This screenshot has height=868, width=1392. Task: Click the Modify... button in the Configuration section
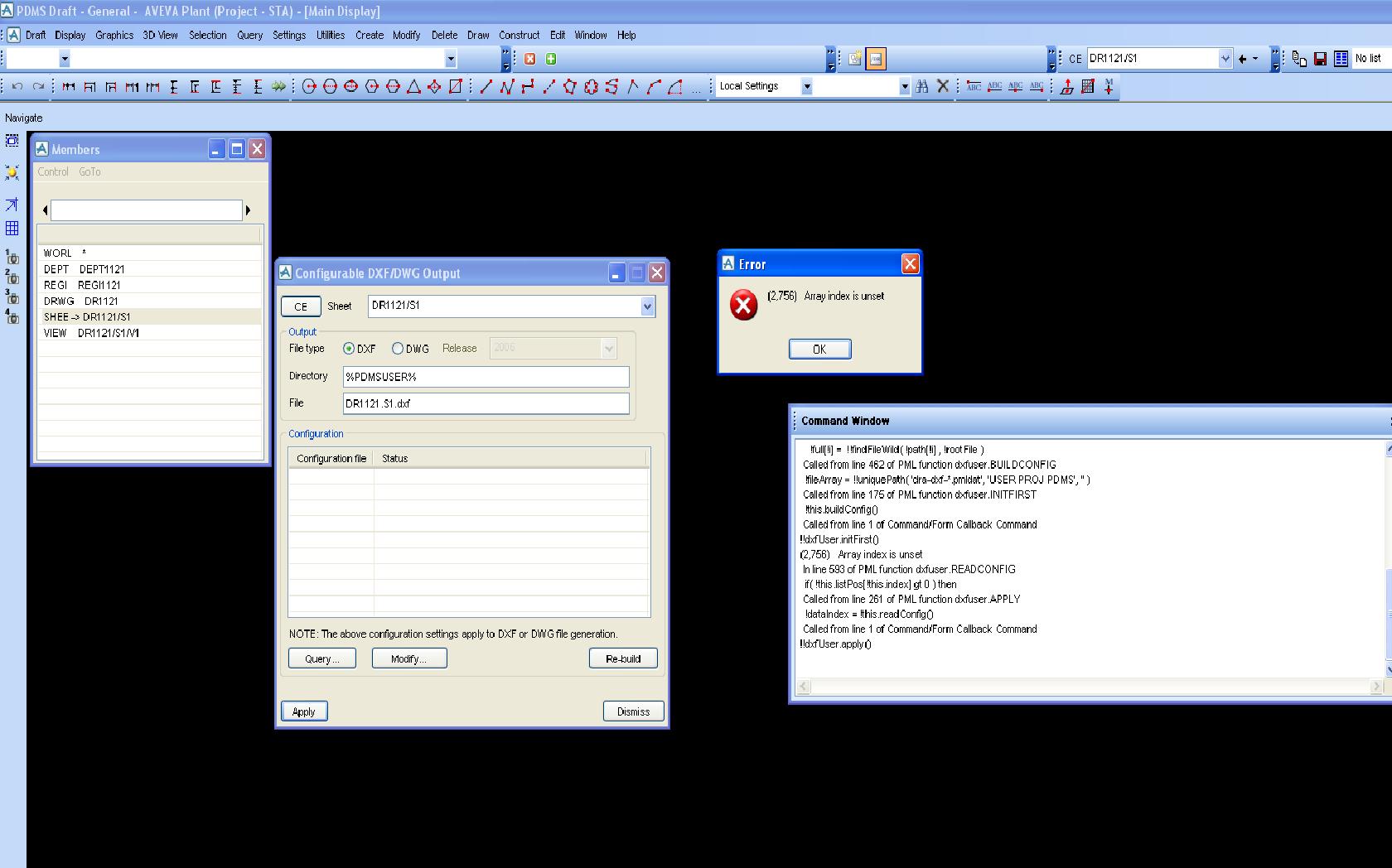click(x=409, y=658)
